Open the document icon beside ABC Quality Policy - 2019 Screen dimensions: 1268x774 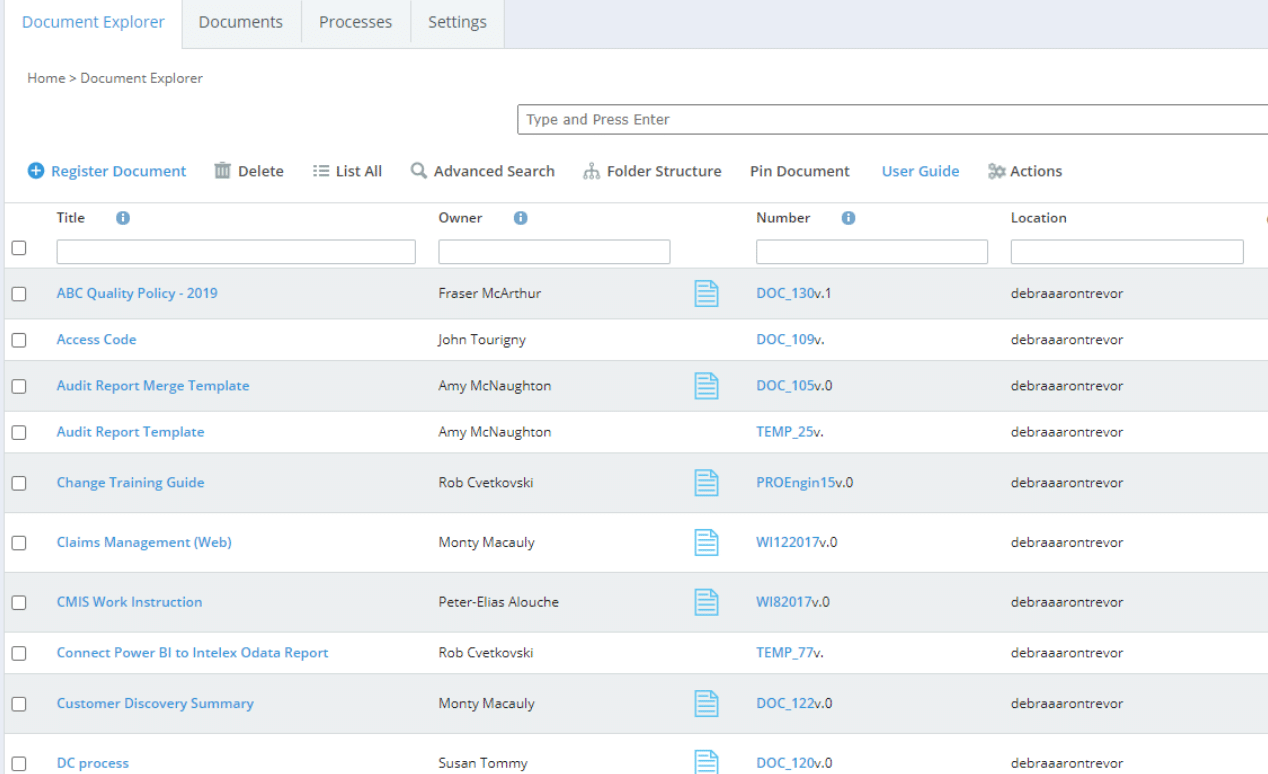tap(706, 293)
